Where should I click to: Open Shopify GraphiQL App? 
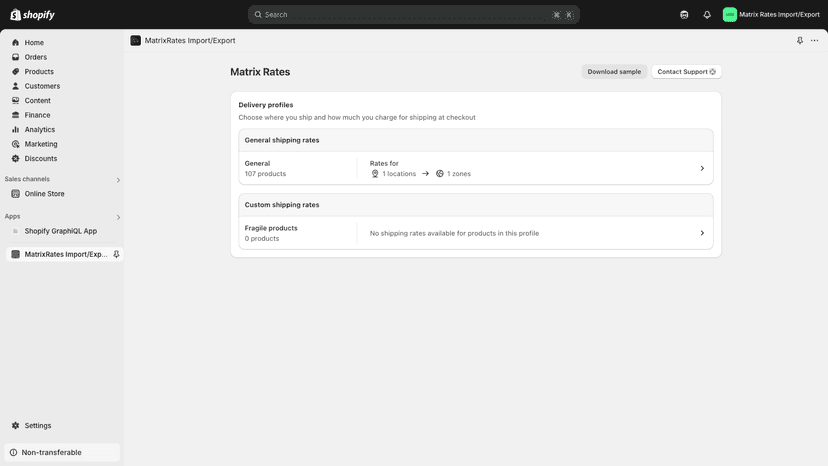[62, 231]
